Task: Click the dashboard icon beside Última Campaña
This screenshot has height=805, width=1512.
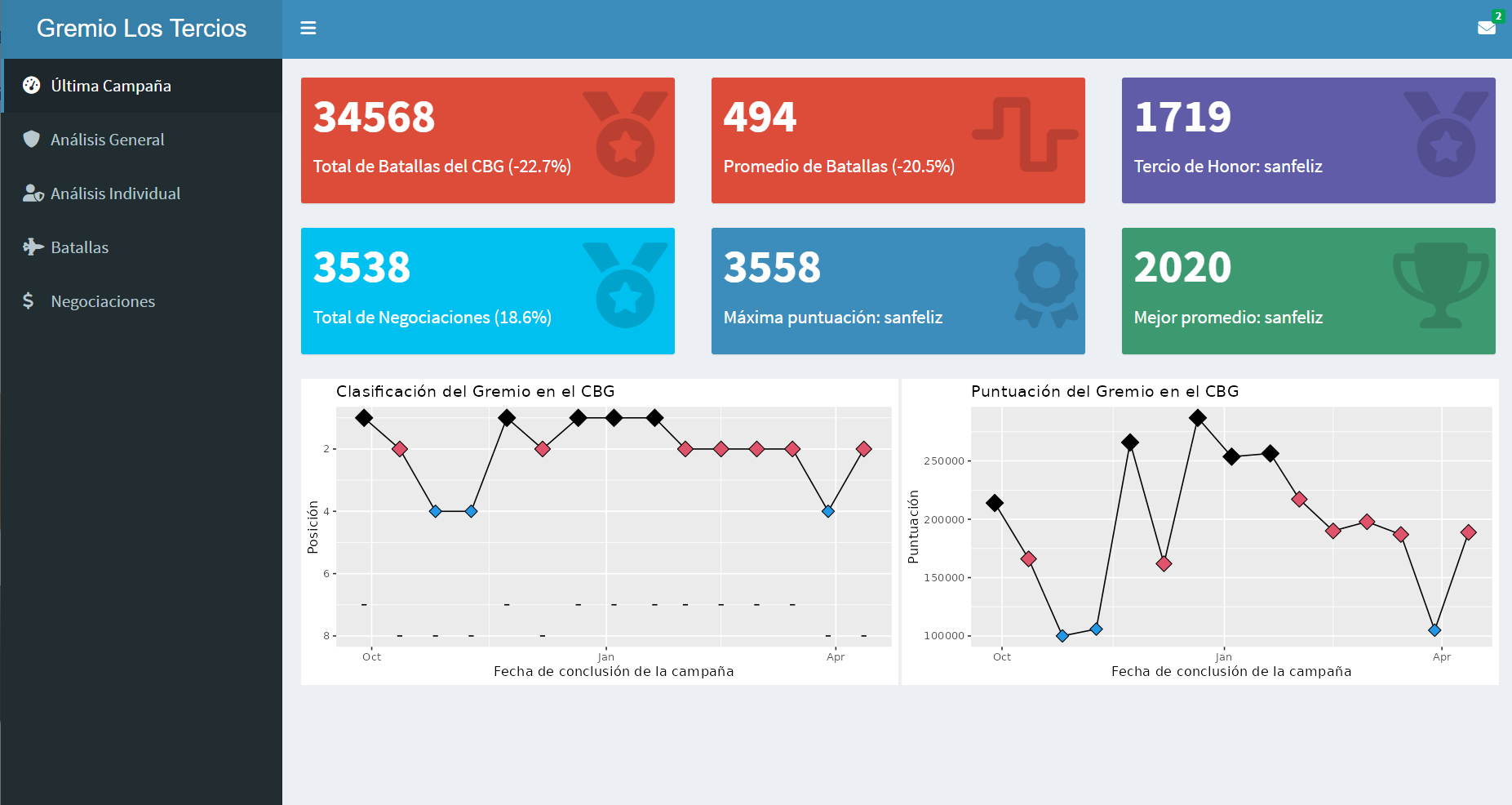Action: [x=31, y=86]
